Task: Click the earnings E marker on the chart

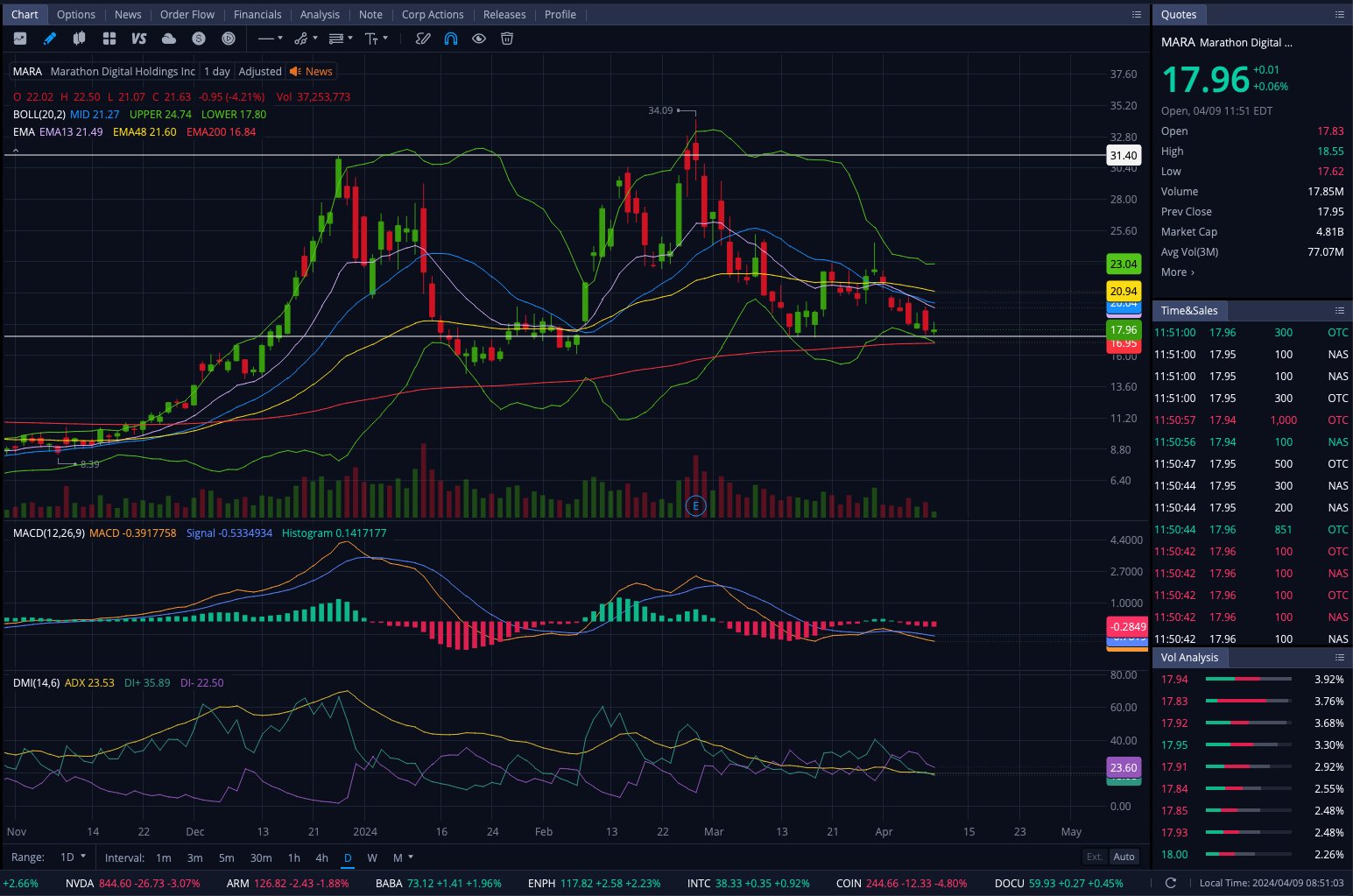Action: pos(695,505)
